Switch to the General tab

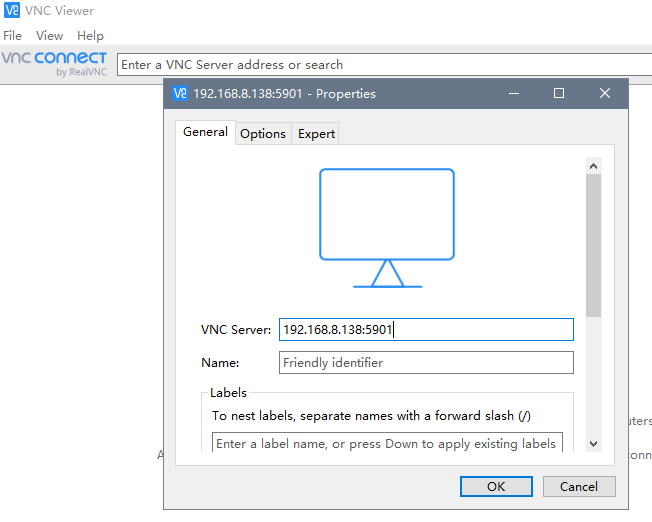click(205, 132)
